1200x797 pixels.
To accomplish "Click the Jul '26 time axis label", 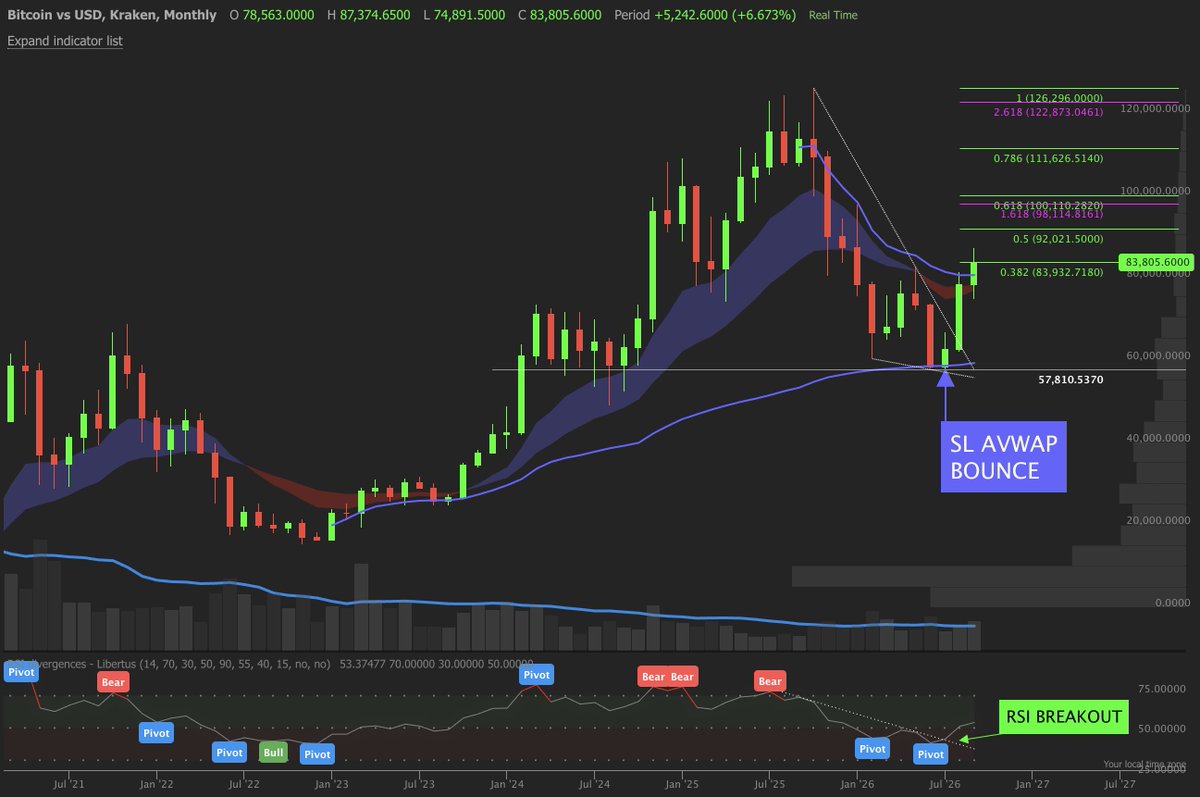I will pos(945,785).
